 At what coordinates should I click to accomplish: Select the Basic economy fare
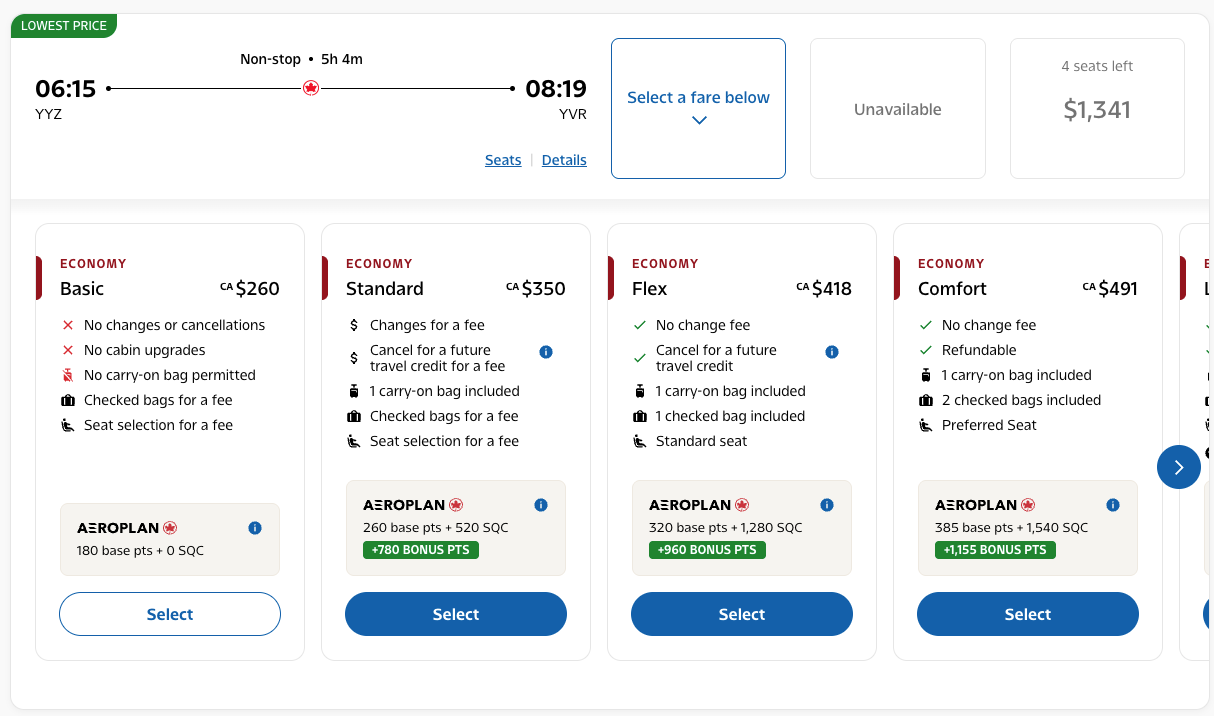click(170, 614)
